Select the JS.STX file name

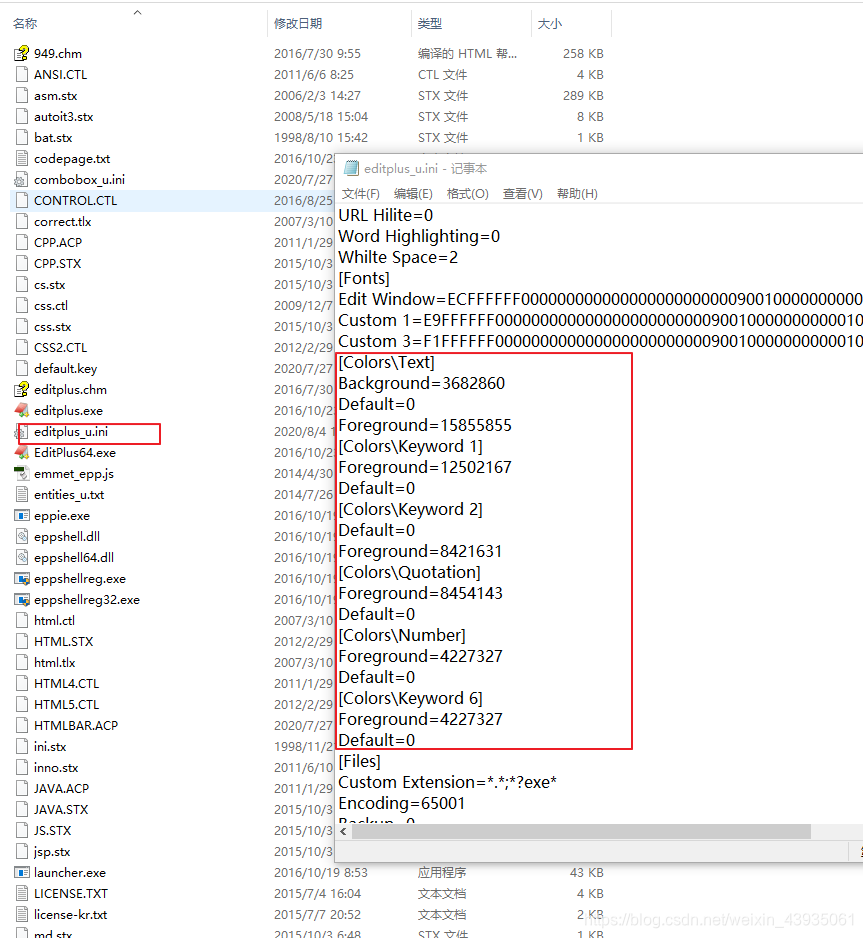coord(52,830)
